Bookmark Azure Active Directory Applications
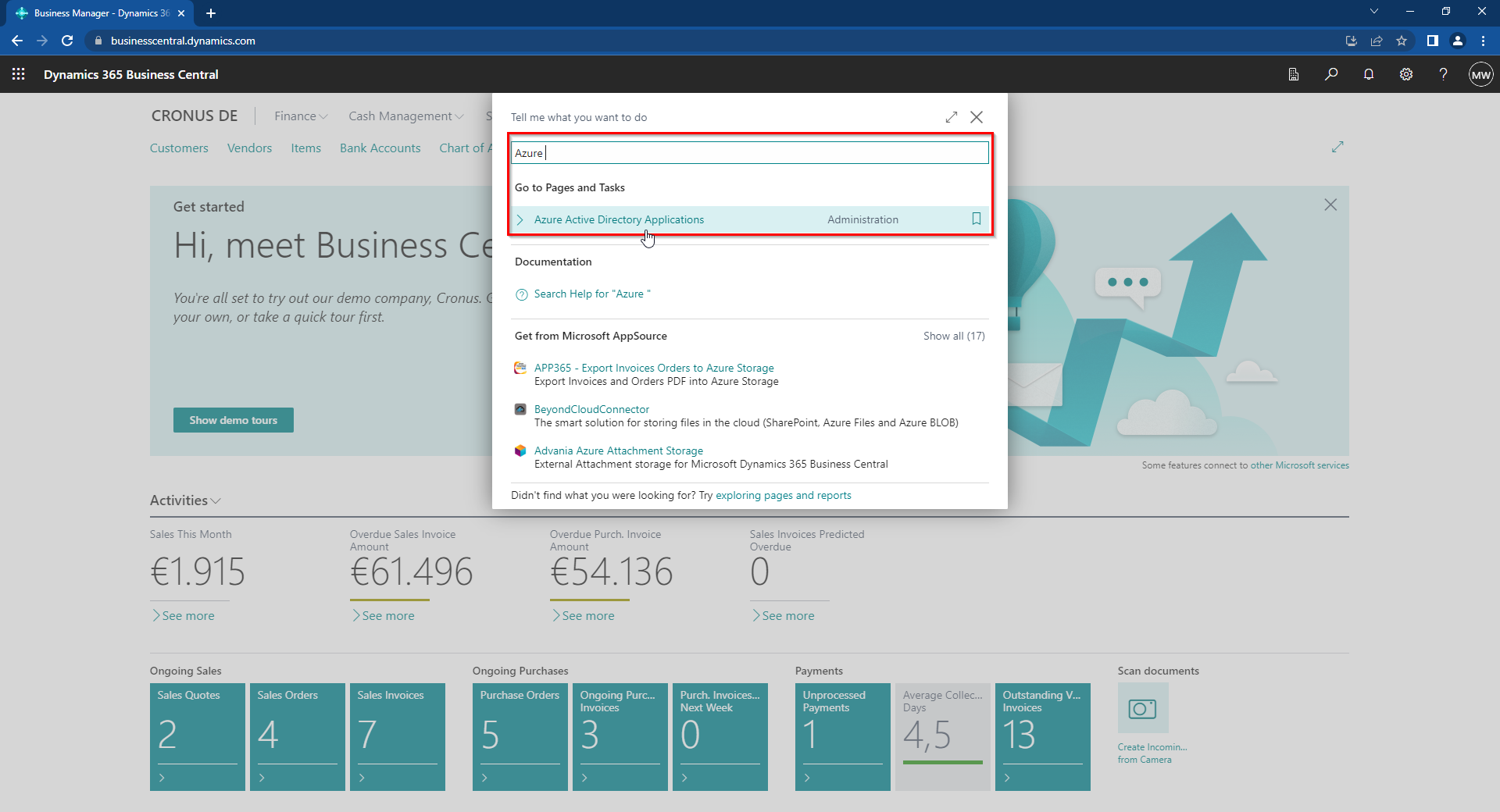Screen dimensions: 1500x812 click(x=977, y=219)
